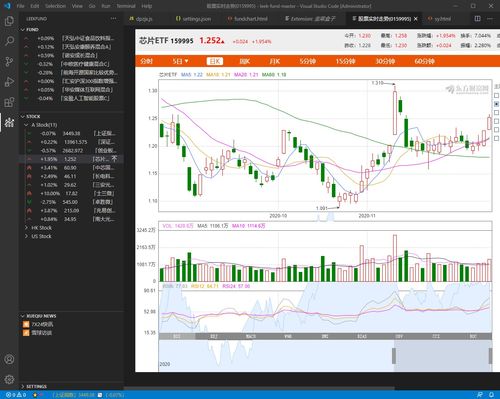Click the split editor icon
This screenshot has width=500, height=399.
pos(477,19)
